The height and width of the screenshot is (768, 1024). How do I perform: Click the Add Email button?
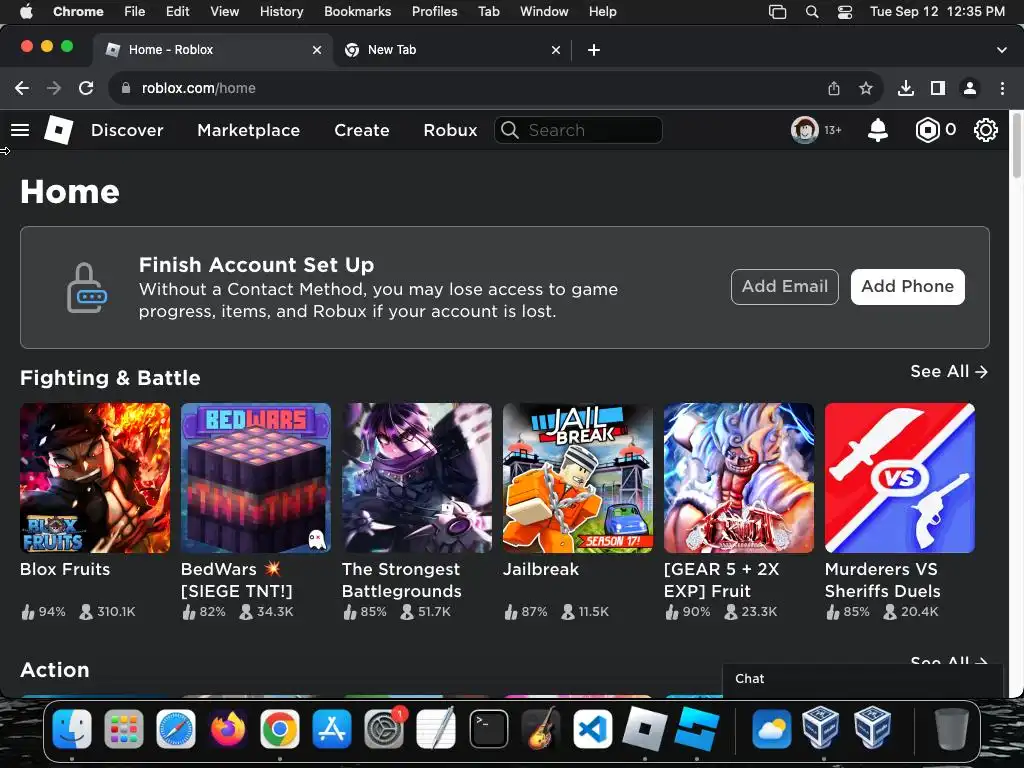point(784,287)
